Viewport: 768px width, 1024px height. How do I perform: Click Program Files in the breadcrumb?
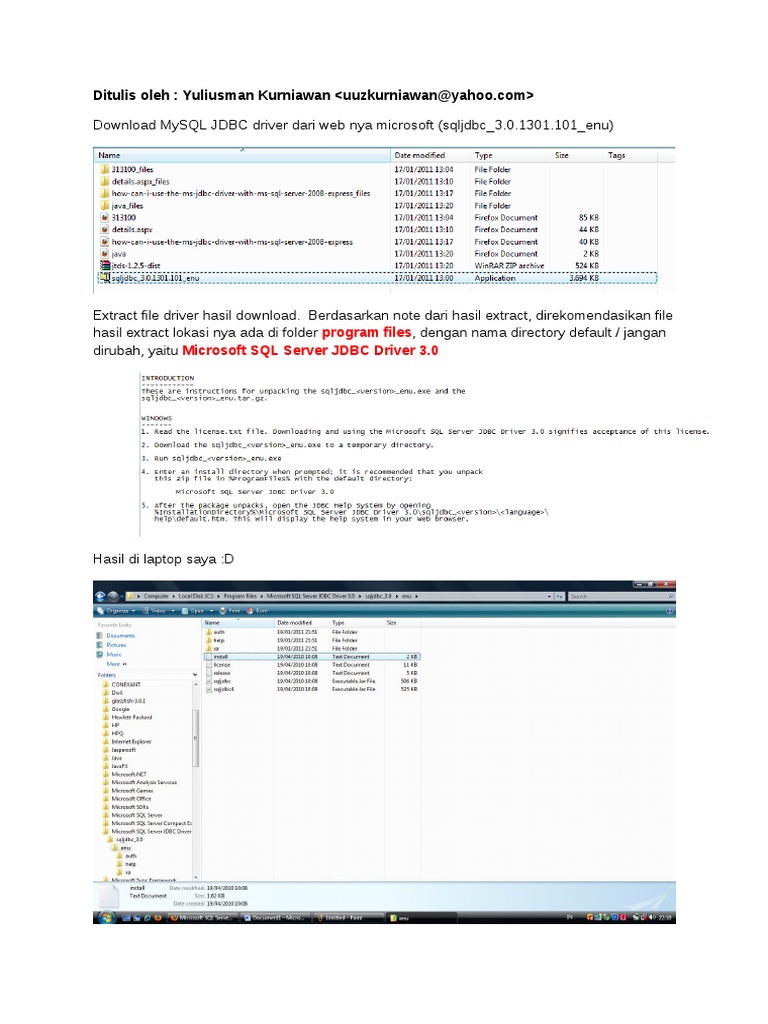240,596
